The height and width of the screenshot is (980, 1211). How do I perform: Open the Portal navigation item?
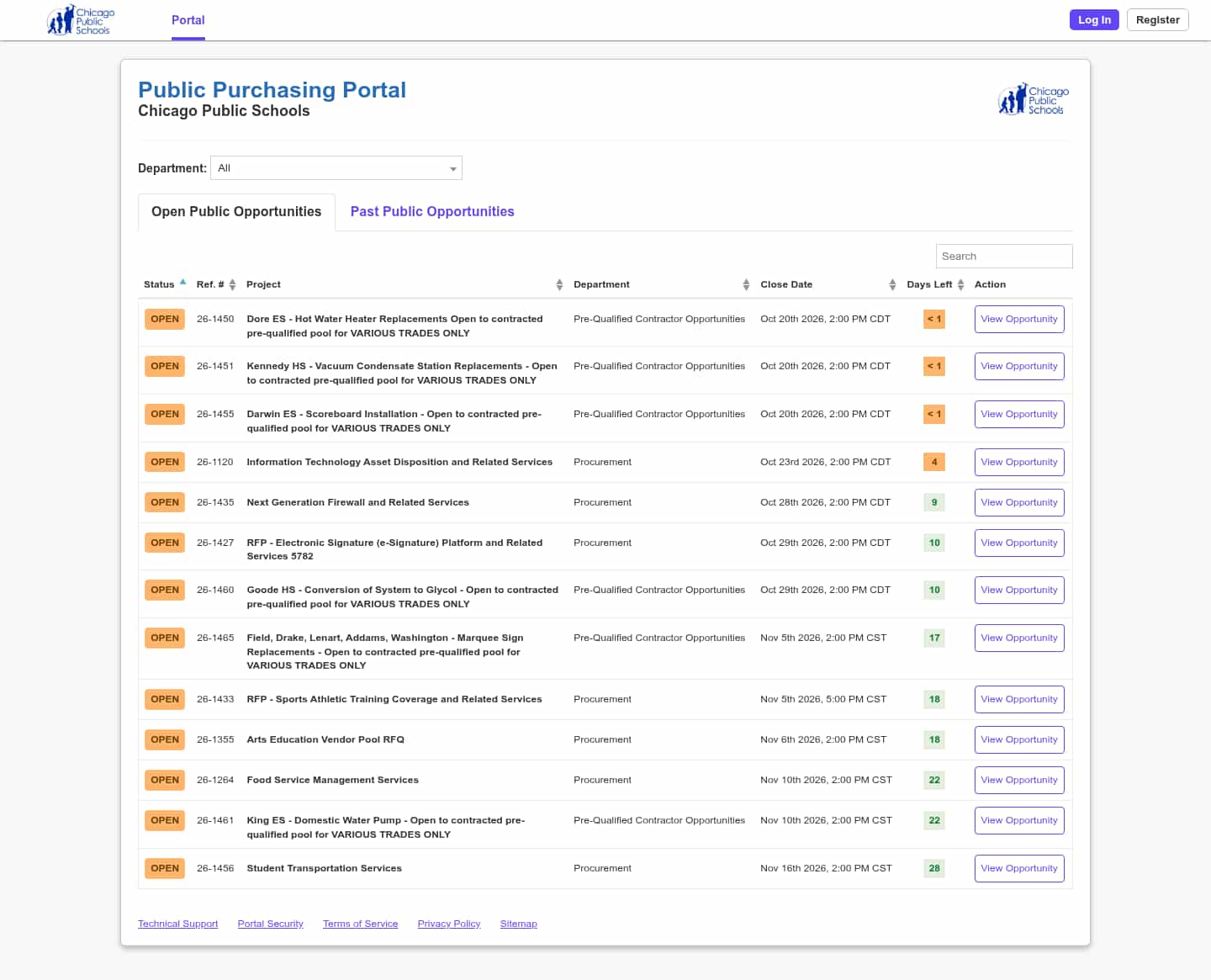pos(188,20)
